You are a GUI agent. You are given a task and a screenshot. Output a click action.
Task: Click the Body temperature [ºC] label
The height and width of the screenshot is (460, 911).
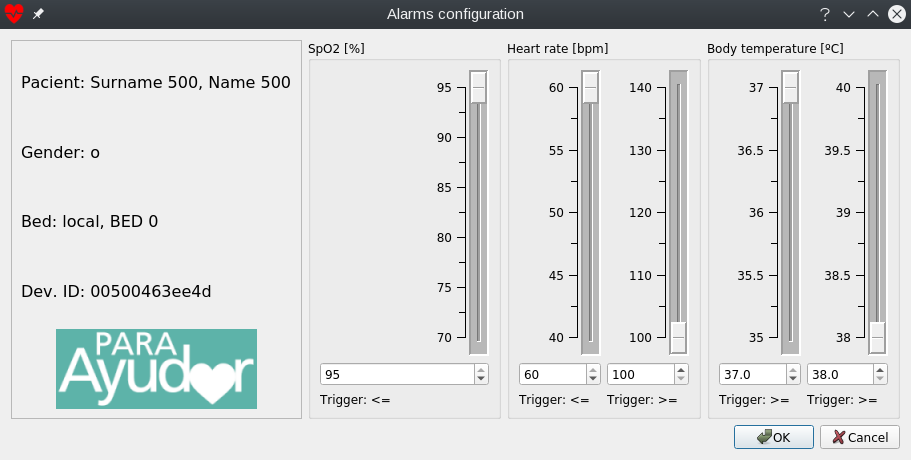pos(775,49)
